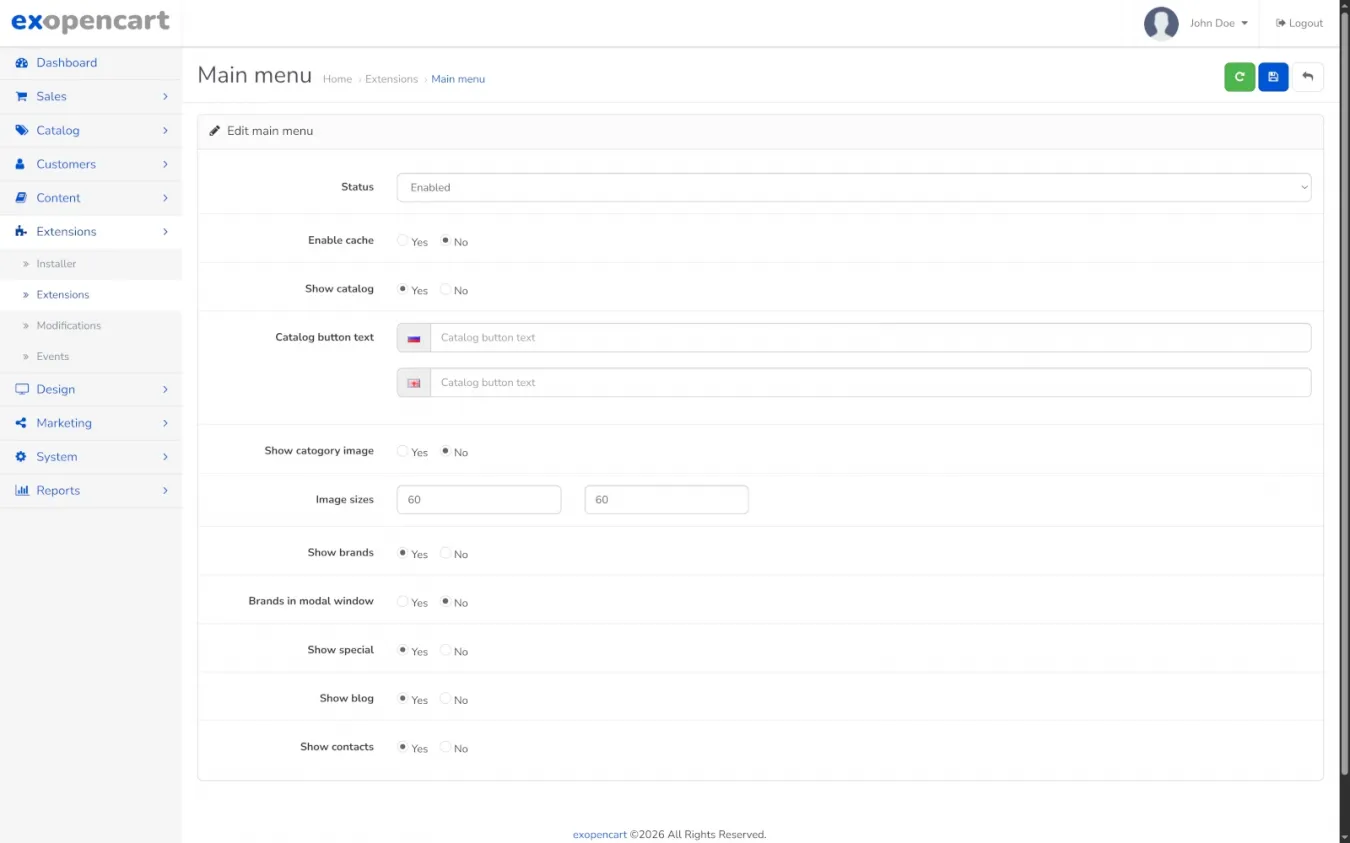
Task: Click the green refresh icon button
Action: [1239, 77]
